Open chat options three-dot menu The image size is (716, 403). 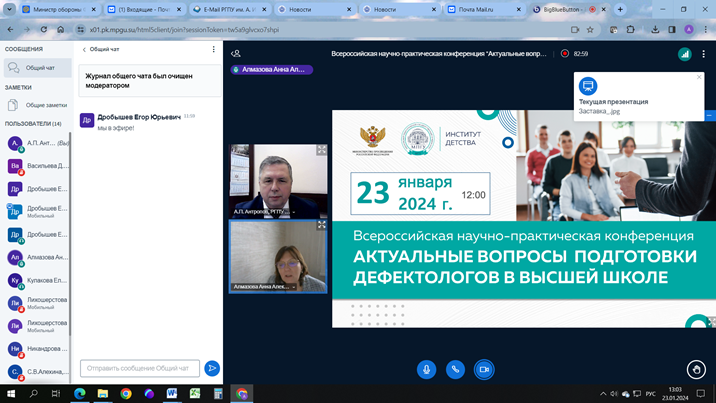[213, 49]
